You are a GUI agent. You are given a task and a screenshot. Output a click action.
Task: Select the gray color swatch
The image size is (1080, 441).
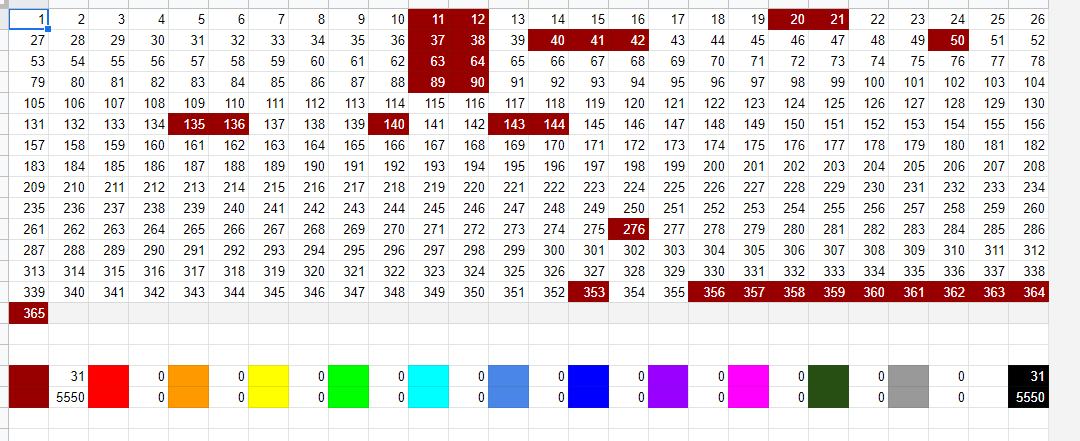pyautogui.click(x=908, y=387)
